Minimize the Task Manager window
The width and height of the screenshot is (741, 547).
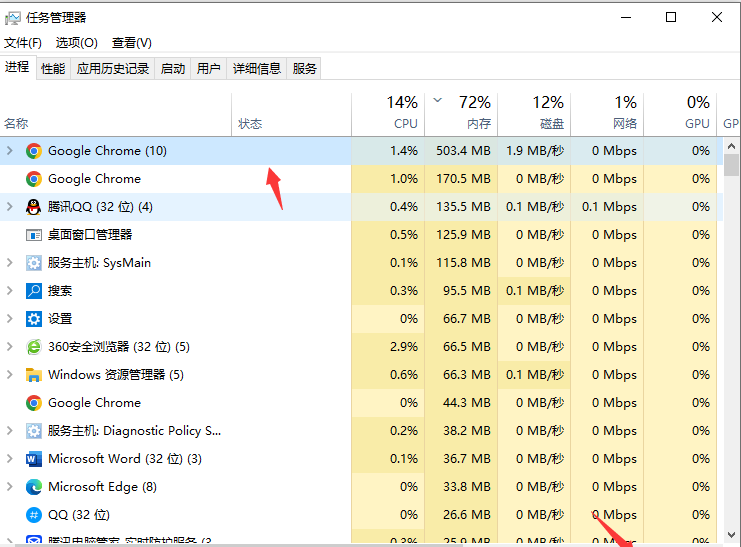(x=626, y=17)
